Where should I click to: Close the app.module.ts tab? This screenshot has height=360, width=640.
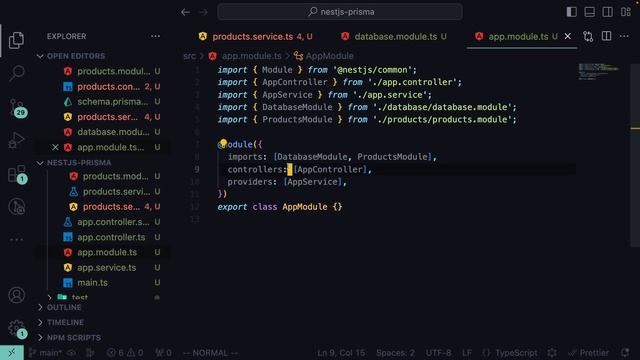(x=567, y=36)
